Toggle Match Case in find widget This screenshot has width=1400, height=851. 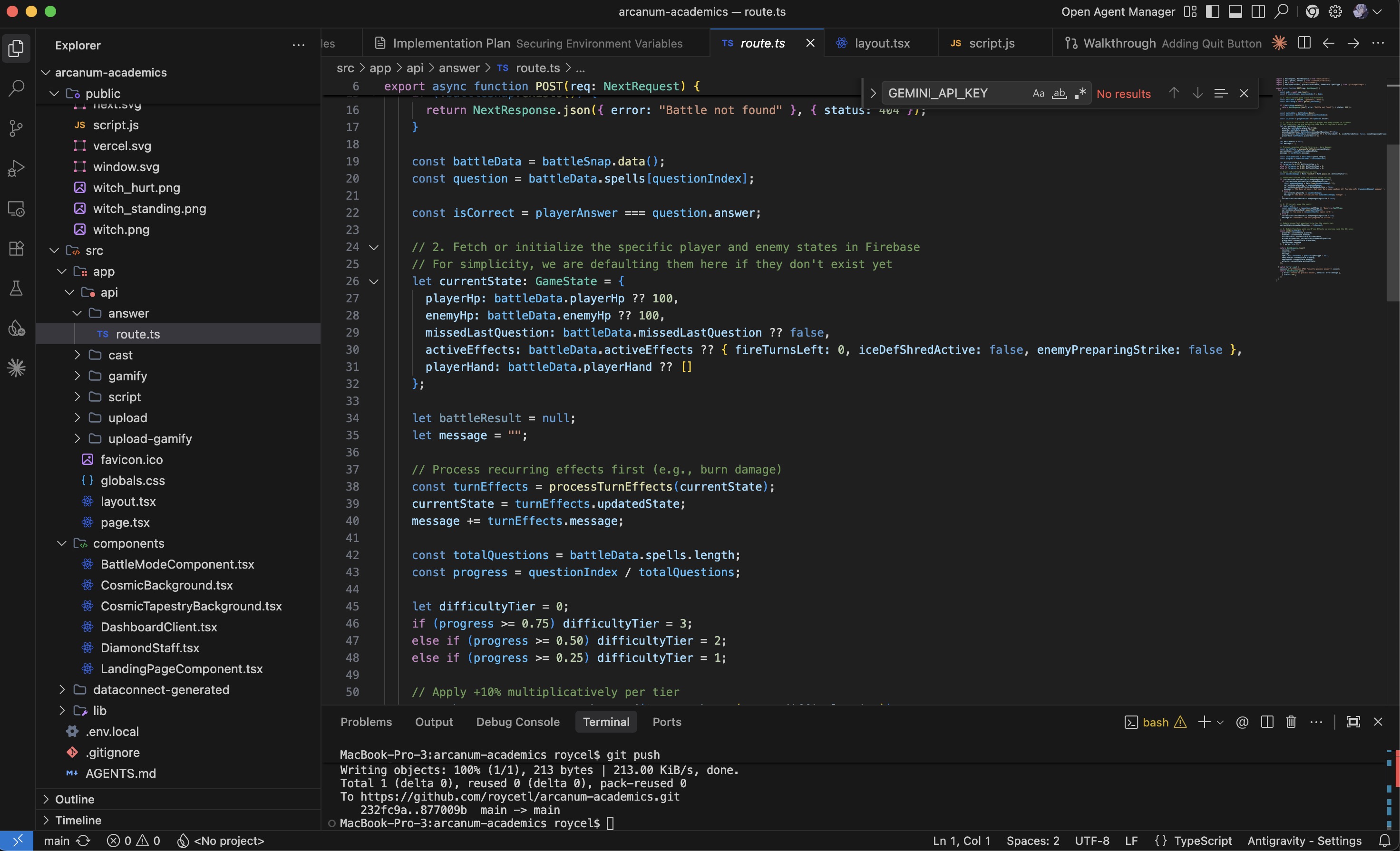(x=1038, y=94)
